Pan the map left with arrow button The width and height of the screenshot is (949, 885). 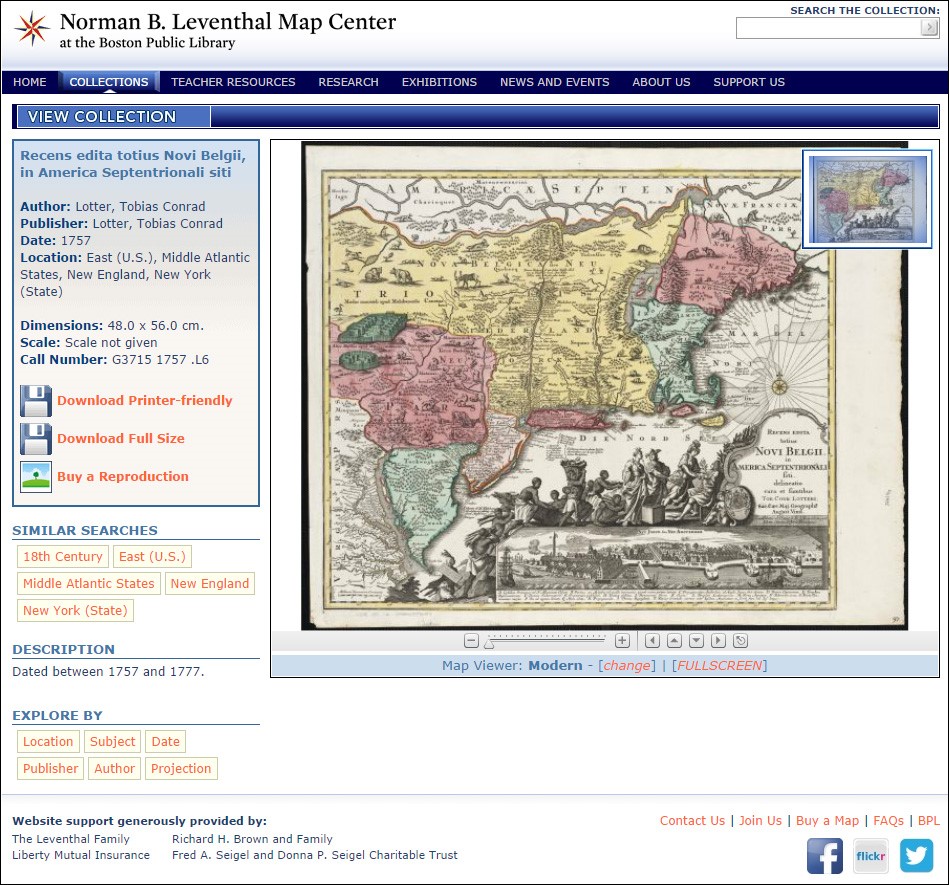(x=652, y=641)
